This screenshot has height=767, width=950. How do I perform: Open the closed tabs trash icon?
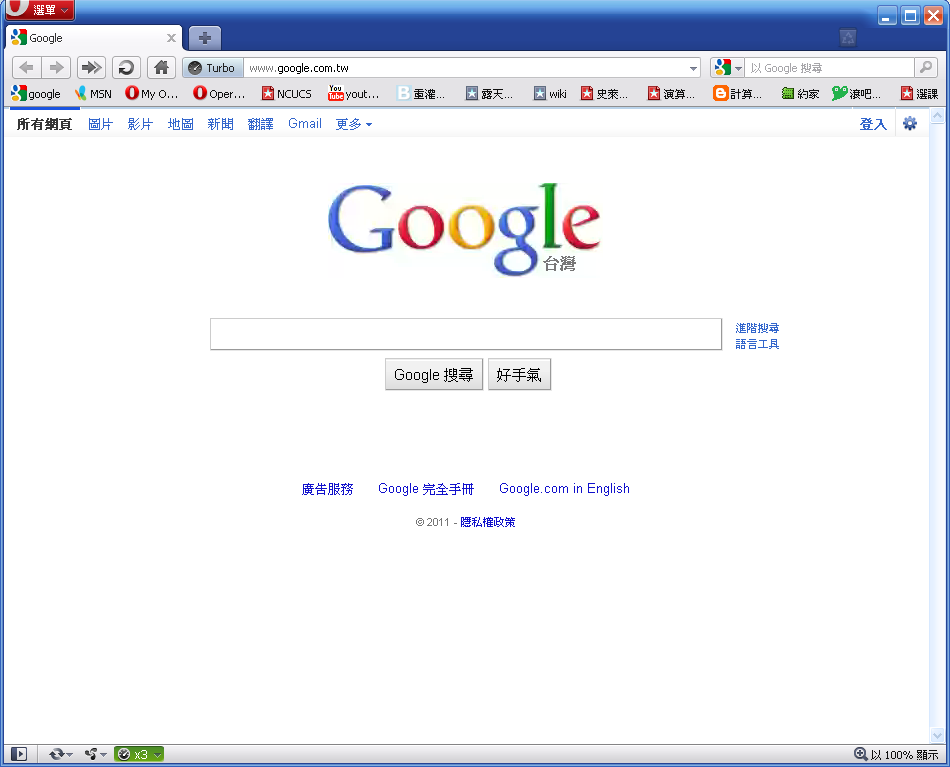click(848, 38)
